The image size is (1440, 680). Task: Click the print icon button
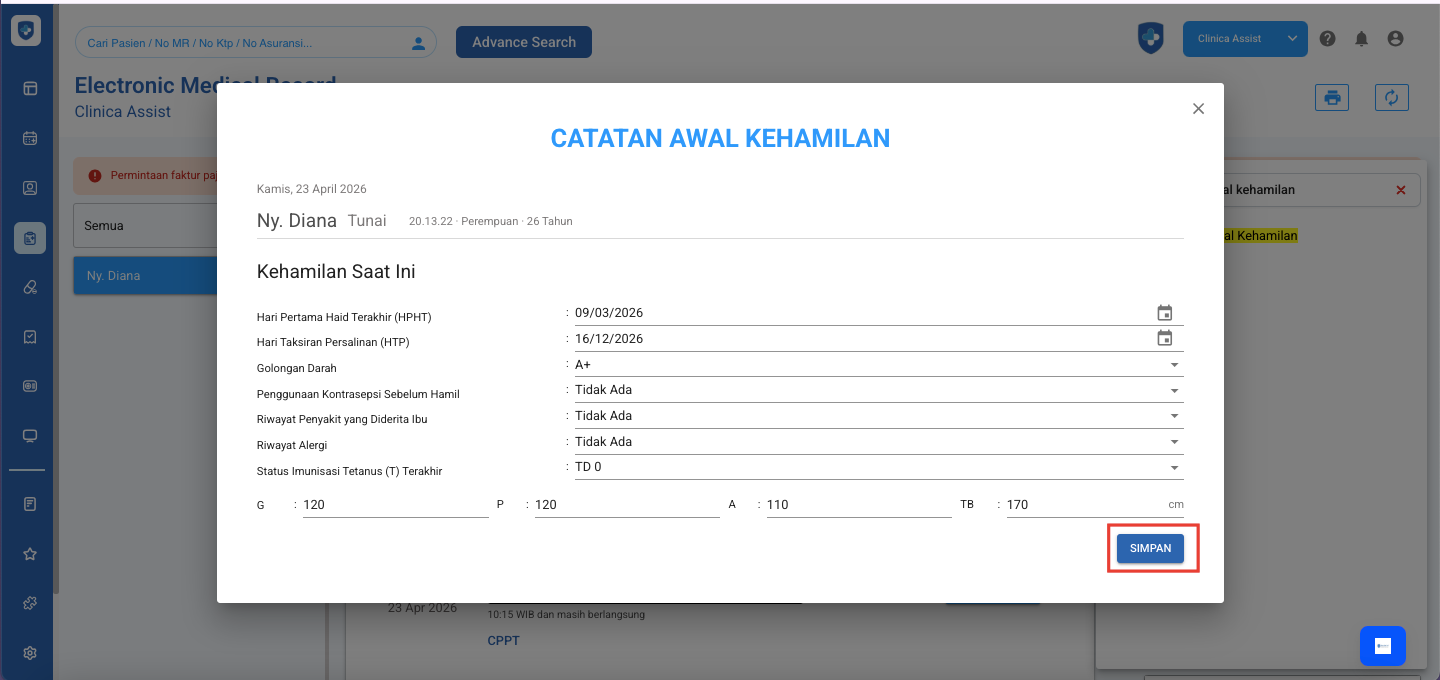tap(1331, 97)
